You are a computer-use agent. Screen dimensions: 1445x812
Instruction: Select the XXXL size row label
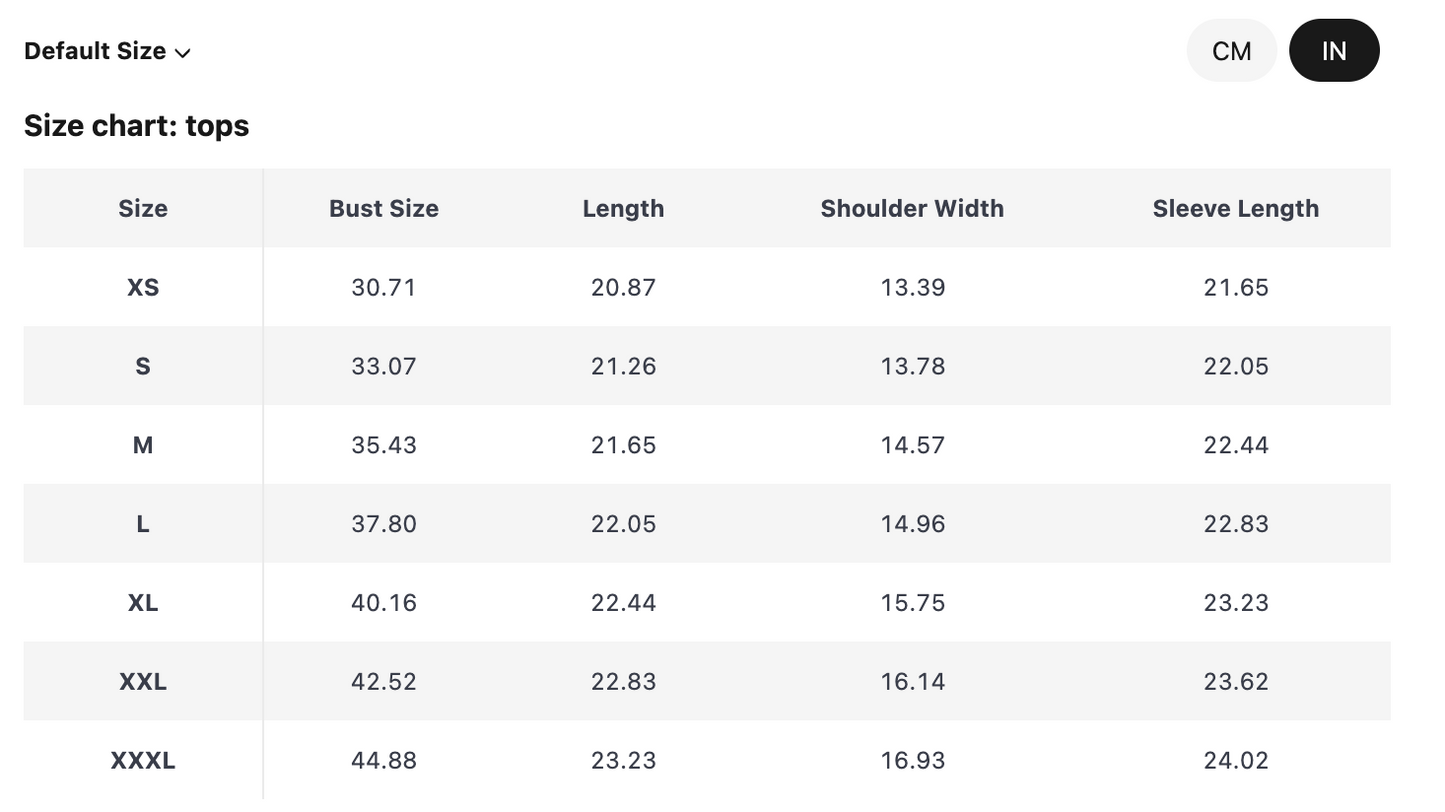[x=143, y=761]
